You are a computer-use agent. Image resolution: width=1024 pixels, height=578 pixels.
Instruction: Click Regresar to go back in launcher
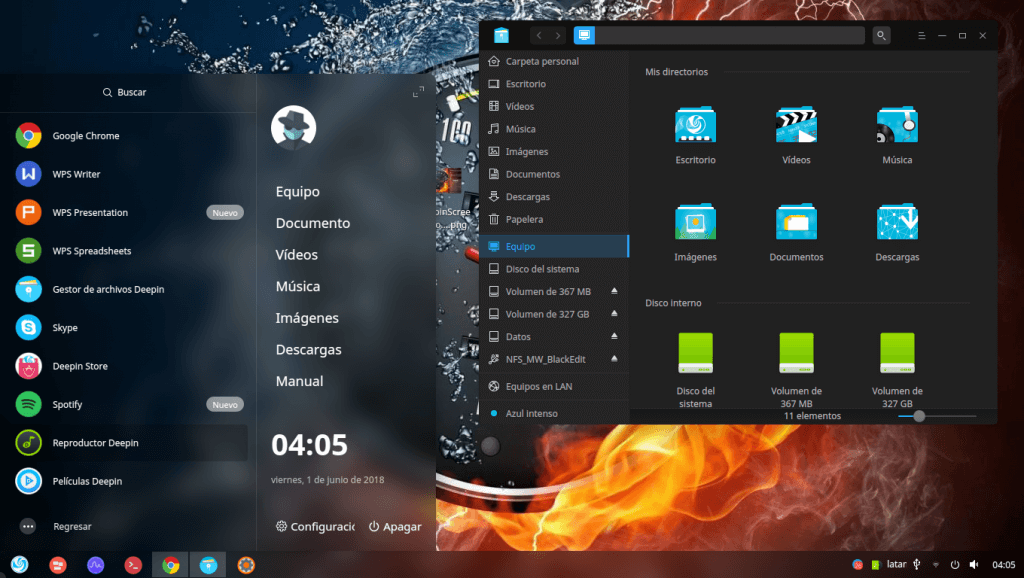click(x=72, y=526)
